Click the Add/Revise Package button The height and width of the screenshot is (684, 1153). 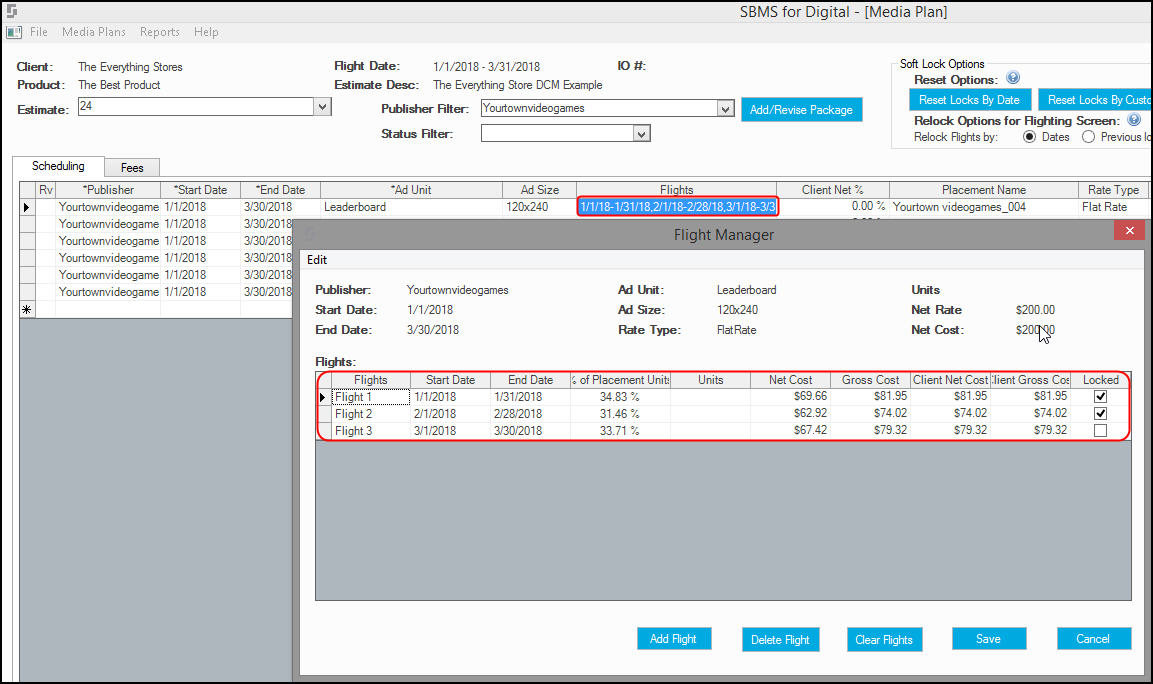tap(801, 110)
